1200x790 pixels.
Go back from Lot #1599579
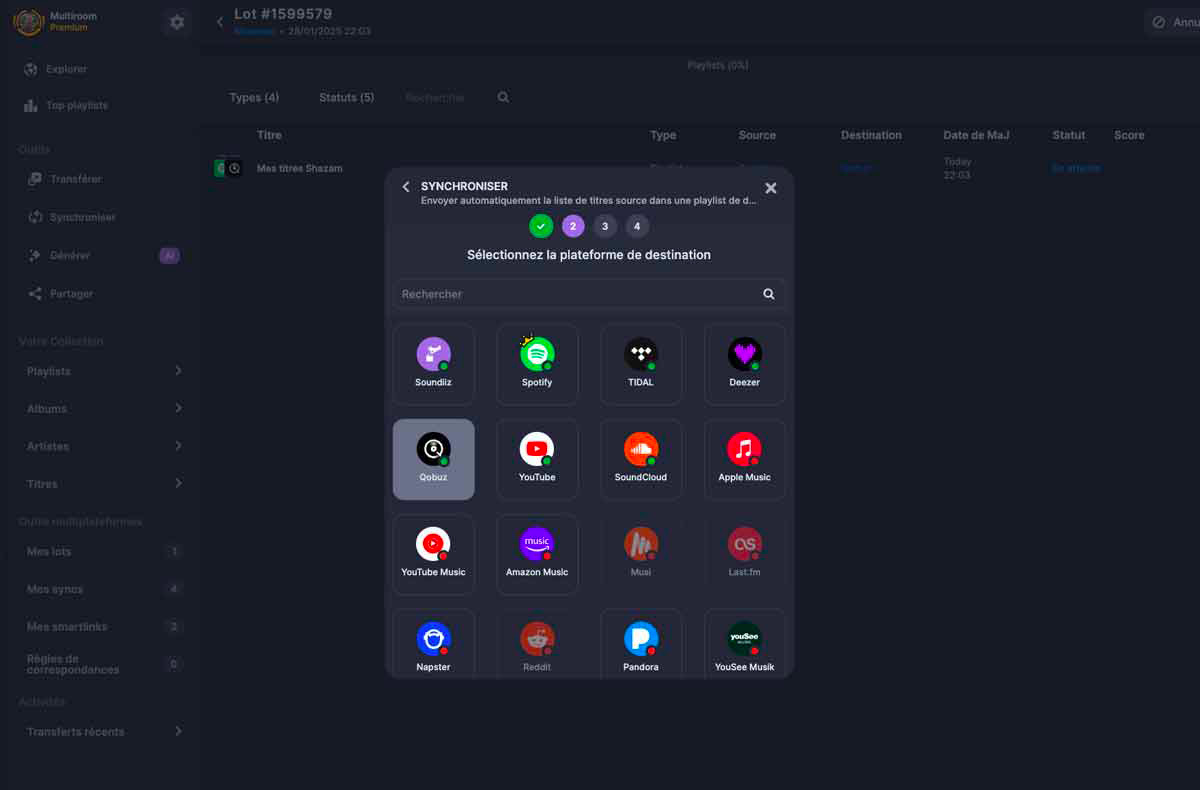[220, 22]
